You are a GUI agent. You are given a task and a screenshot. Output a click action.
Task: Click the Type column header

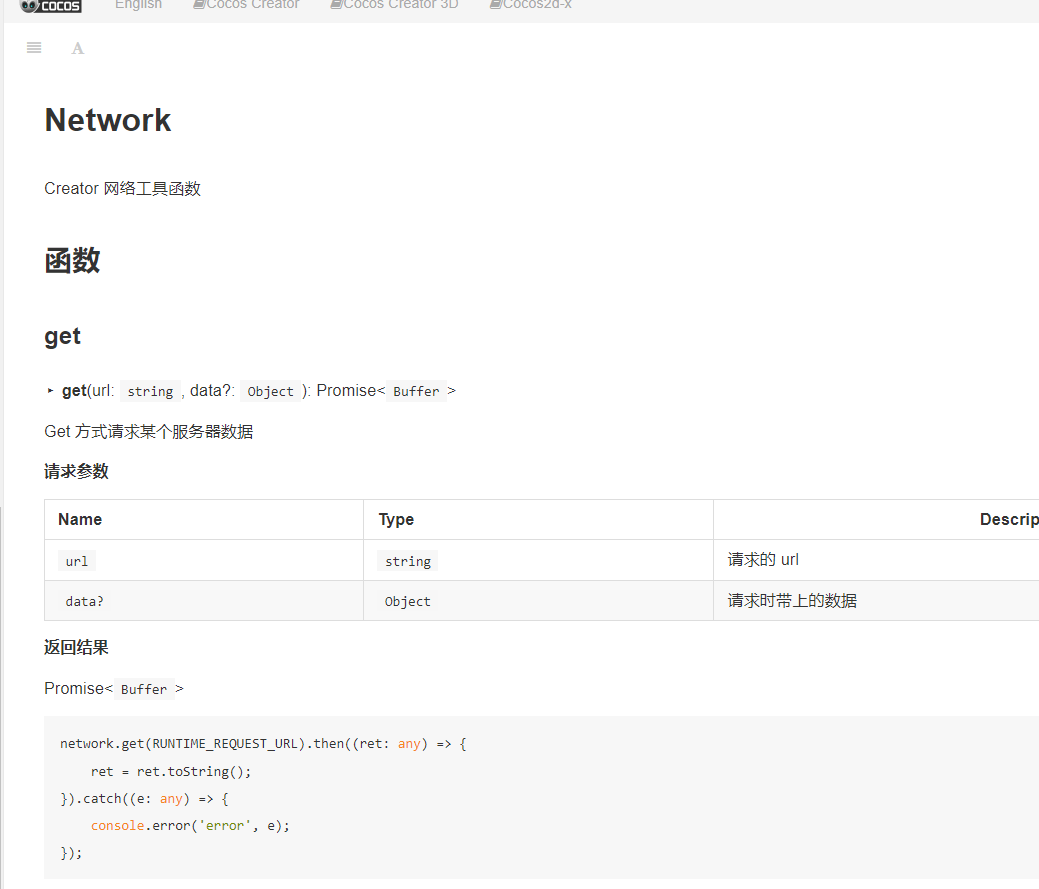coord(396,519)
